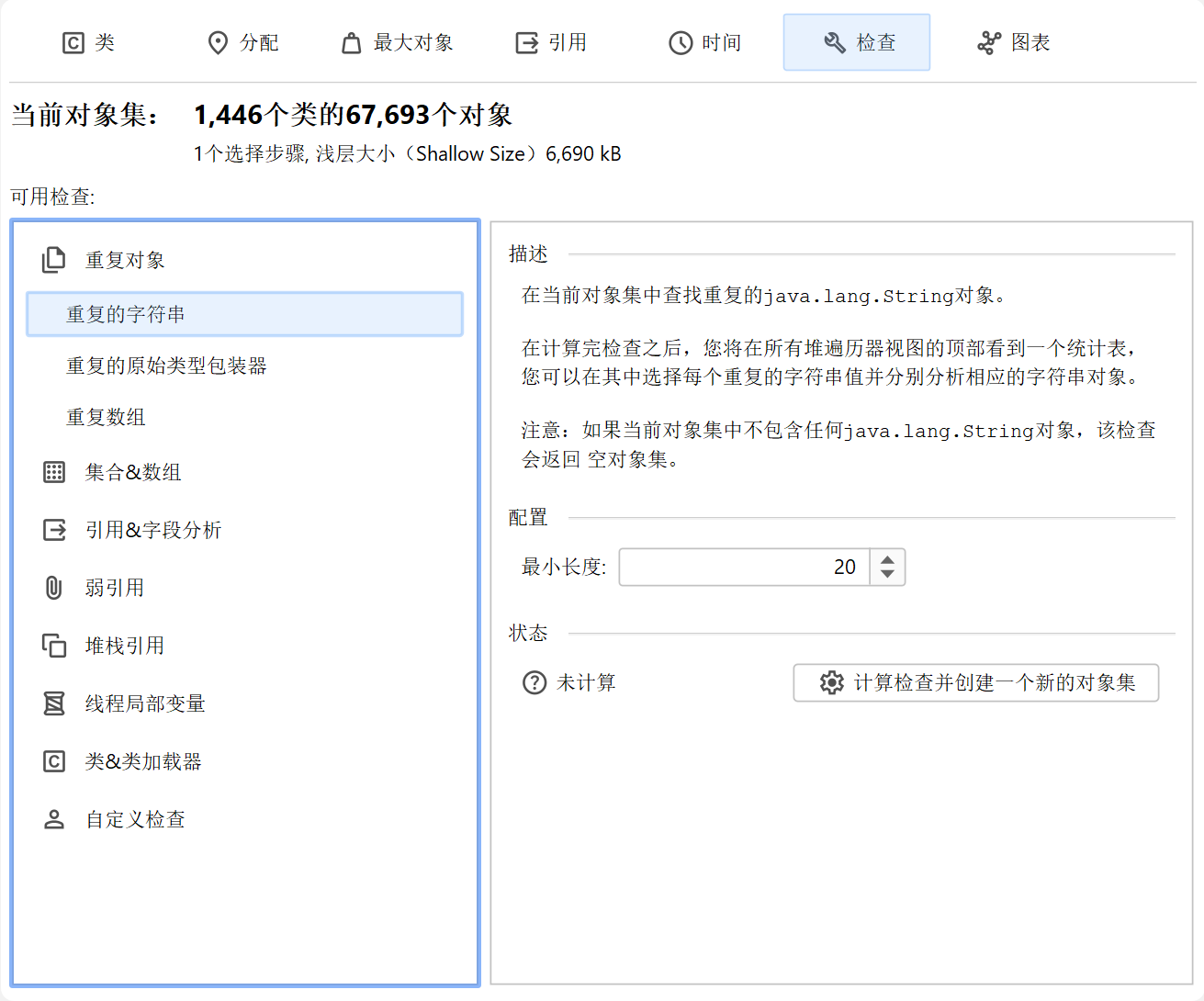This screenshot has height=1001, width=1204.
Task: Click the 可用检查 label
Action: (52, 197)
